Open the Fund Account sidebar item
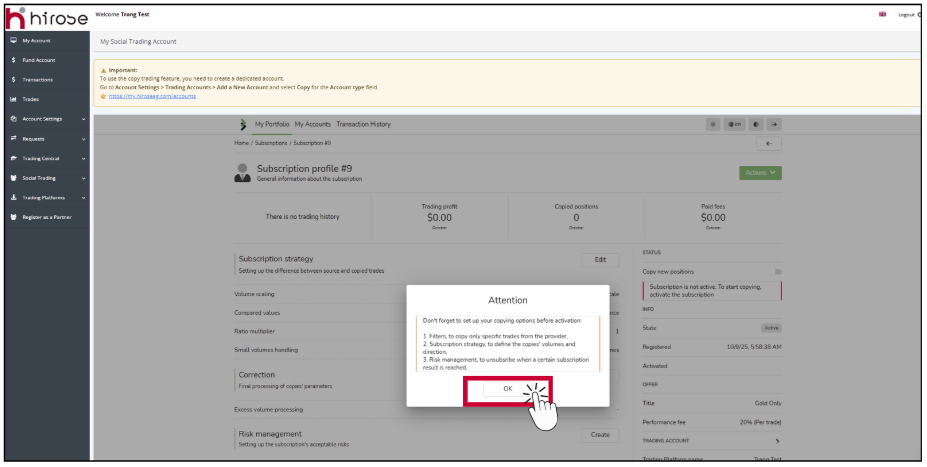This screenshot has height=467, width=927. point(38,60)
